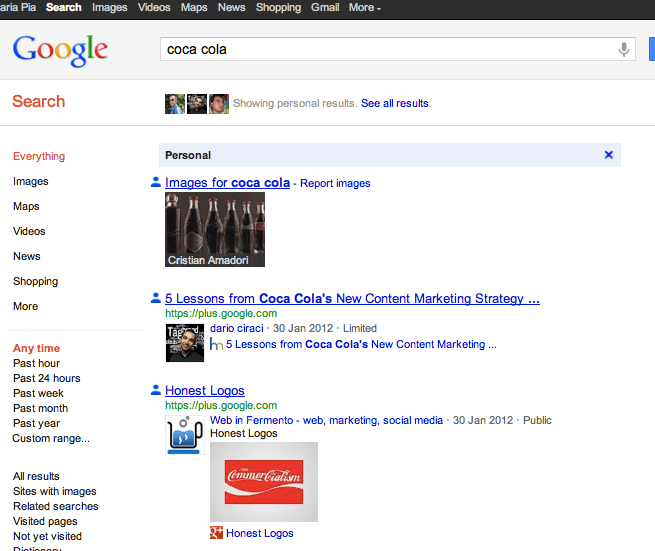Image resolution: width=655 pixels, height=551 pixels.
Task: Open nested 5 Lessons Content Marketing link
Action: [x=361, y=344]
